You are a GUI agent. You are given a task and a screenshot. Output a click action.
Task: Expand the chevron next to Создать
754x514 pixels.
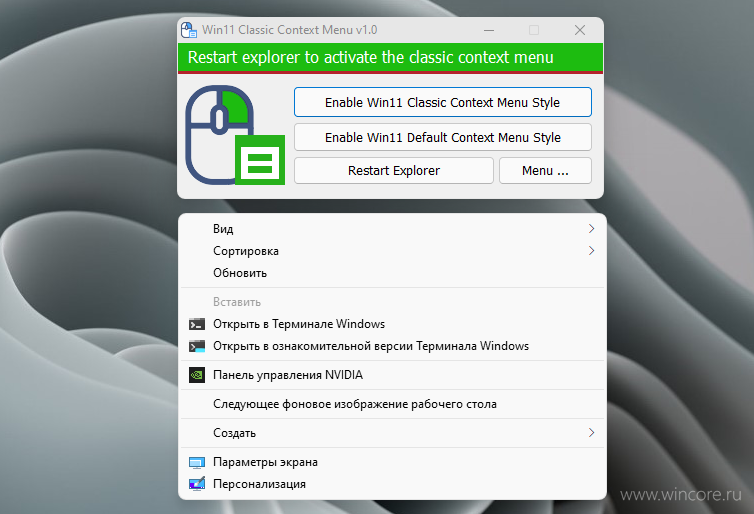click(x=591, y=433)
